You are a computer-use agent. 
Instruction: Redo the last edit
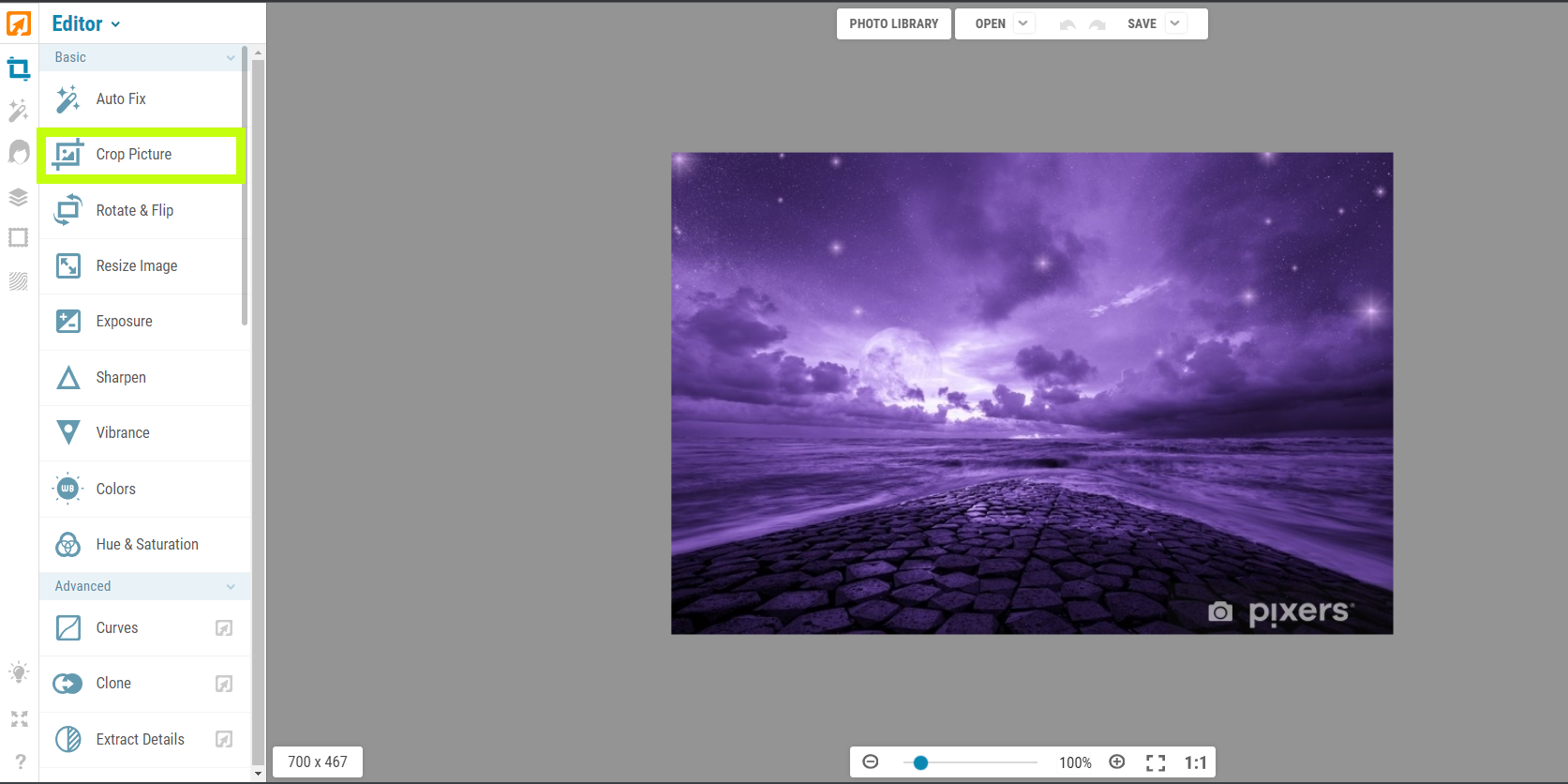(x=1098, y=24)
